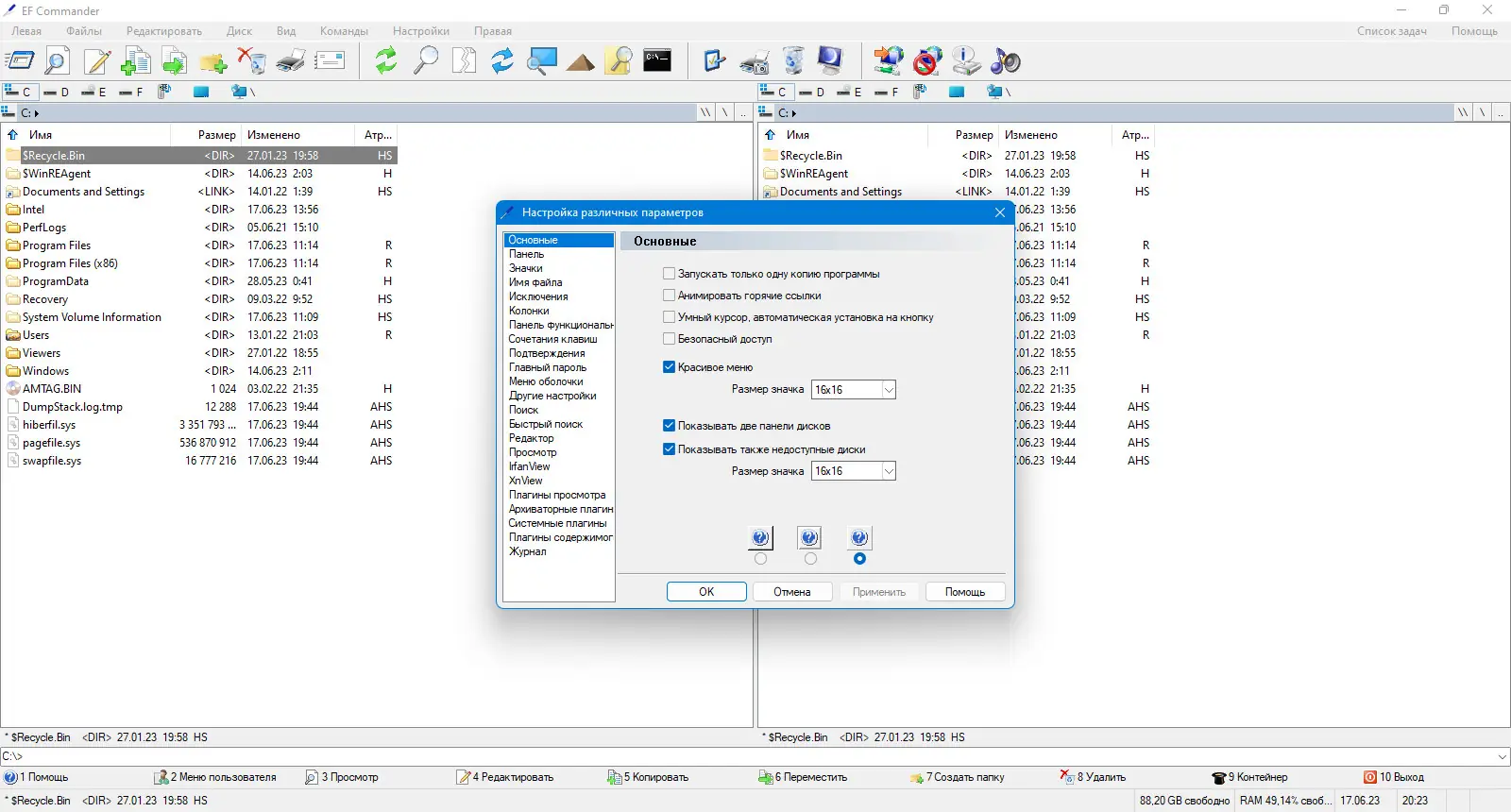The height and width of the screenshot is (812, 1511).
Task: Click the monitor with moon toolbar icon
Action: 831,61
